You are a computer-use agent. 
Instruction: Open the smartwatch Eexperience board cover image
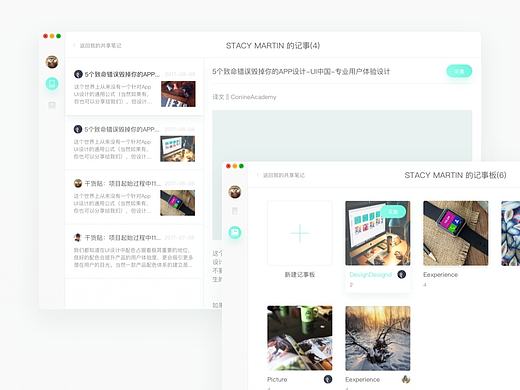pyautogui.click(x=456, y=233)
